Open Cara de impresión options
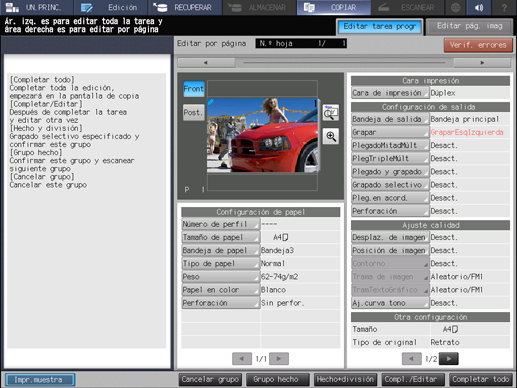Viewport: 517px width, 388px height. pos(390,93)
